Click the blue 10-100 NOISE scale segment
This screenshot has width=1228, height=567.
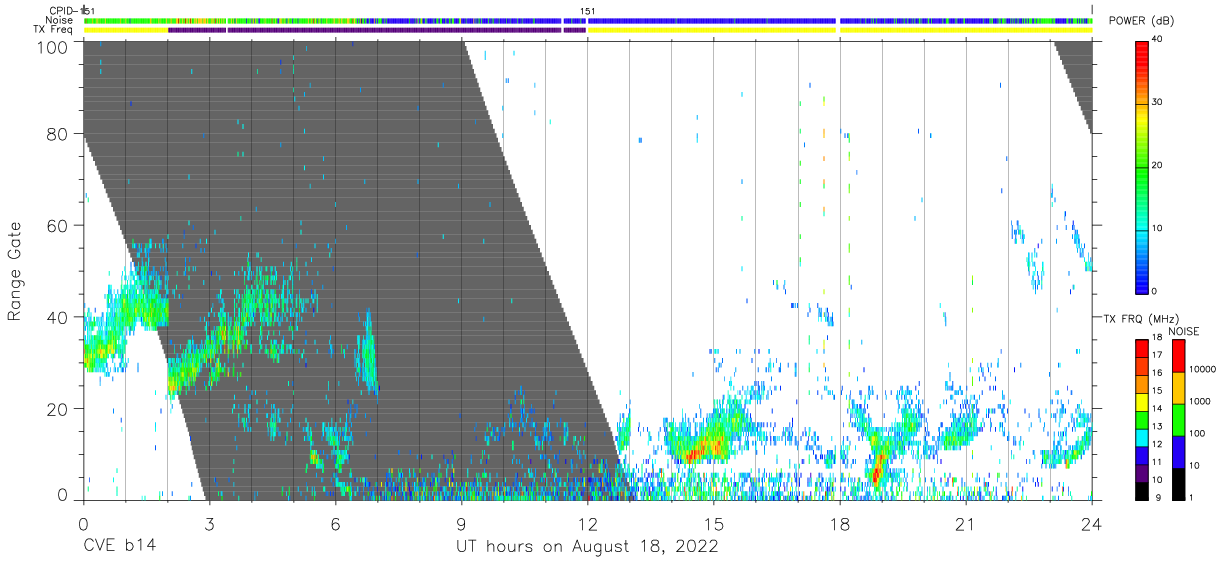click(x=1179, y=452)
